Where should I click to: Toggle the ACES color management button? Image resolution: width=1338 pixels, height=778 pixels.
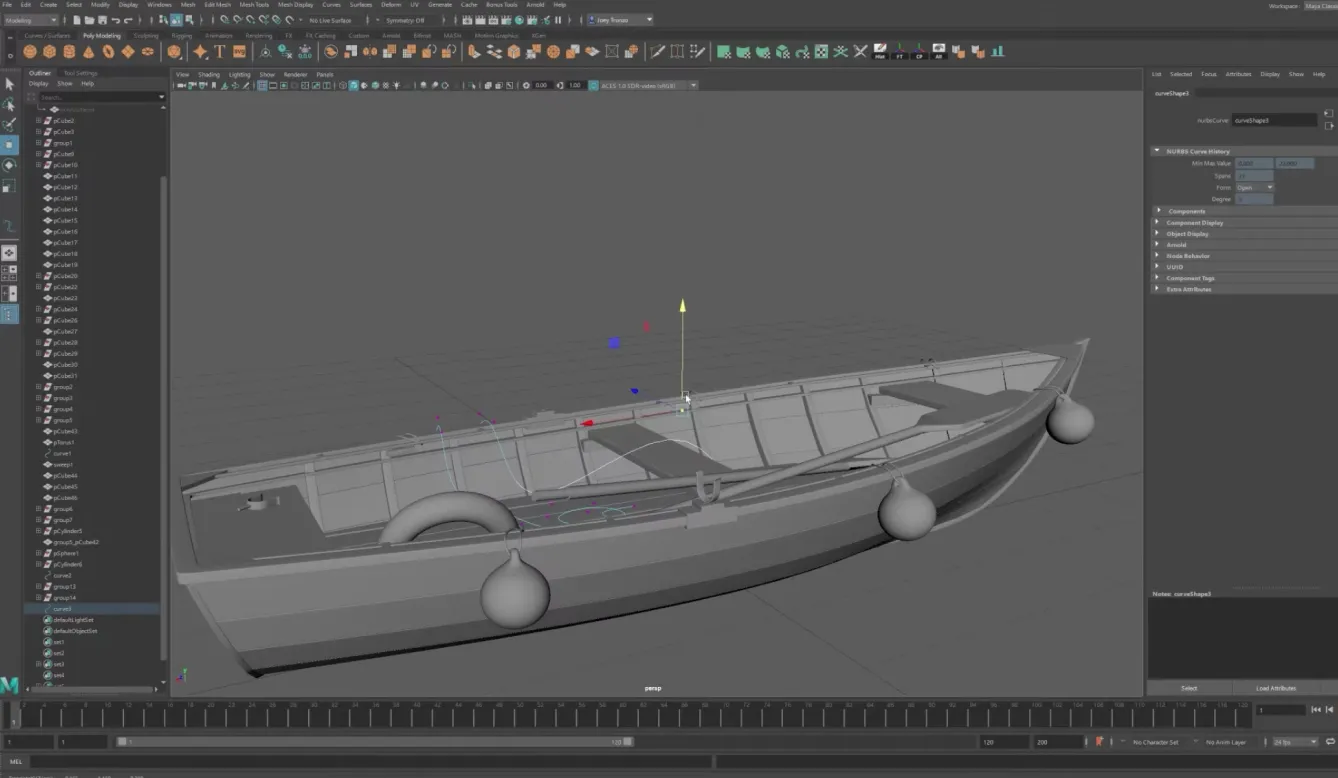(x=593, y=86)
